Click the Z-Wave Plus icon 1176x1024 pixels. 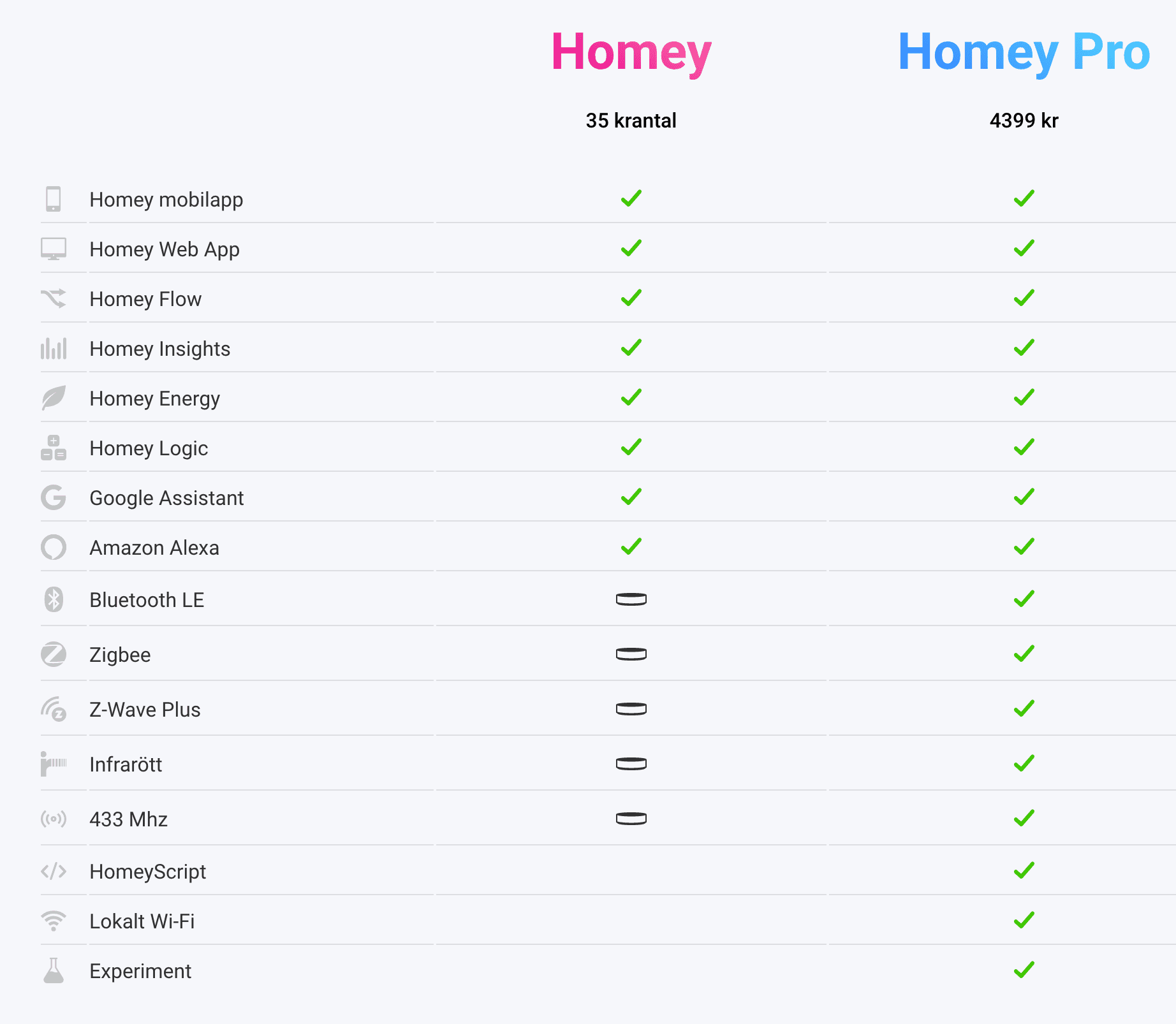(54, 709)
